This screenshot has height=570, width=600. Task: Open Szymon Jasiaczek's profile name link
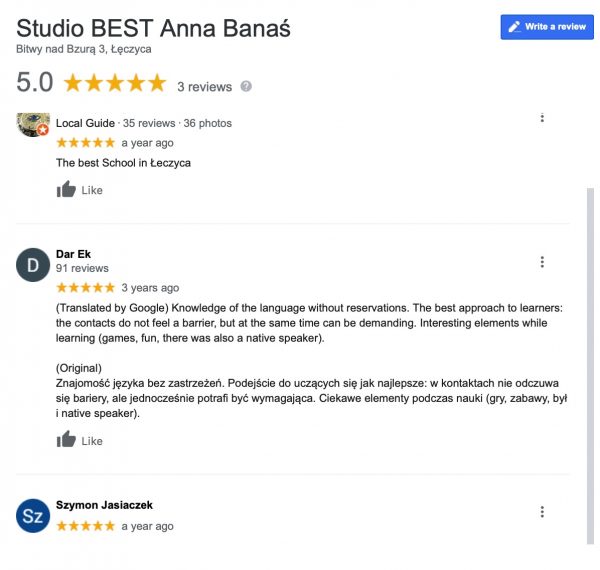tap(104, 505)
